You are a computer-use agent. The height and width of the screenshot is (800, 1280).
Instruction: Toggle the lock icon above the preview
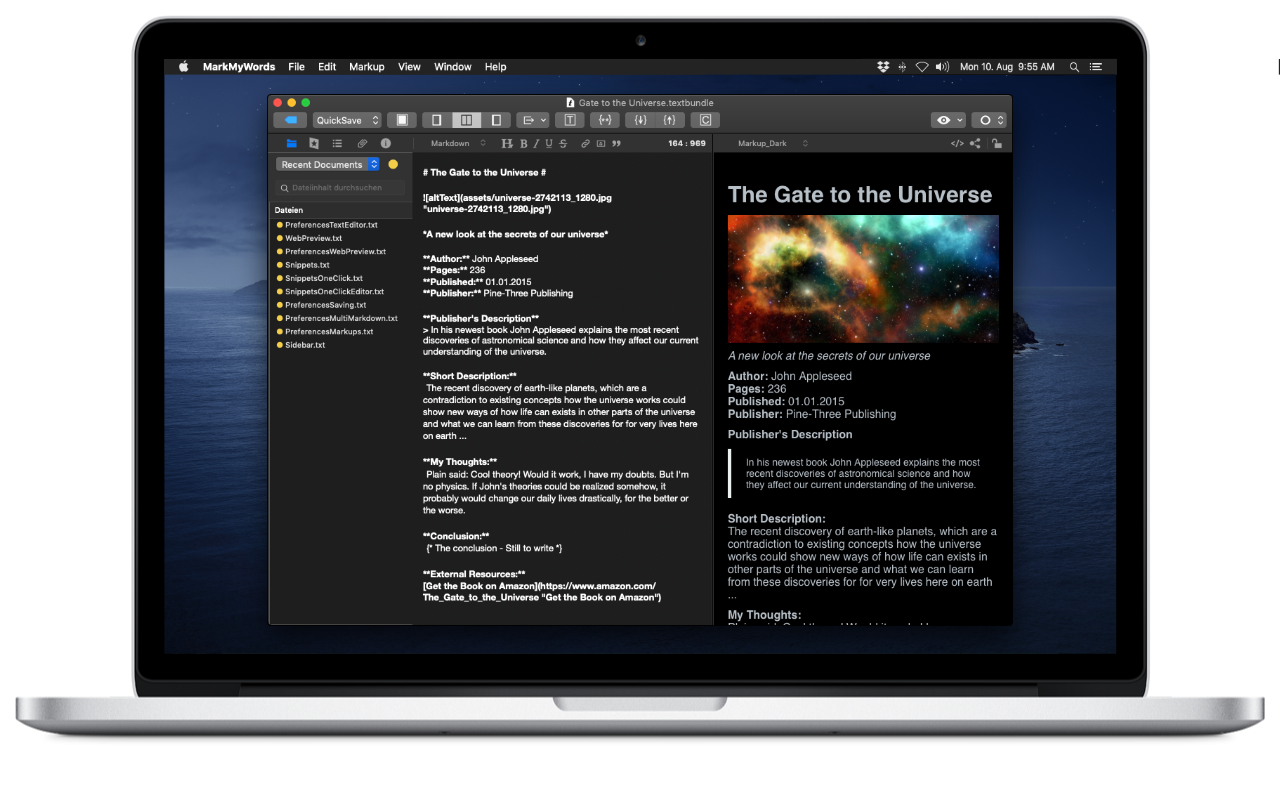996,144
